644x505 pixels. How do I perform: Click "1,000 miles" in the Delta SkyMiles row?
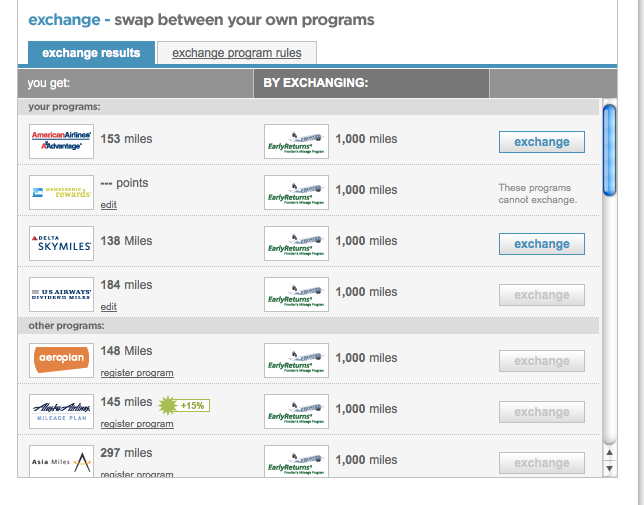(x=366, y=241)
